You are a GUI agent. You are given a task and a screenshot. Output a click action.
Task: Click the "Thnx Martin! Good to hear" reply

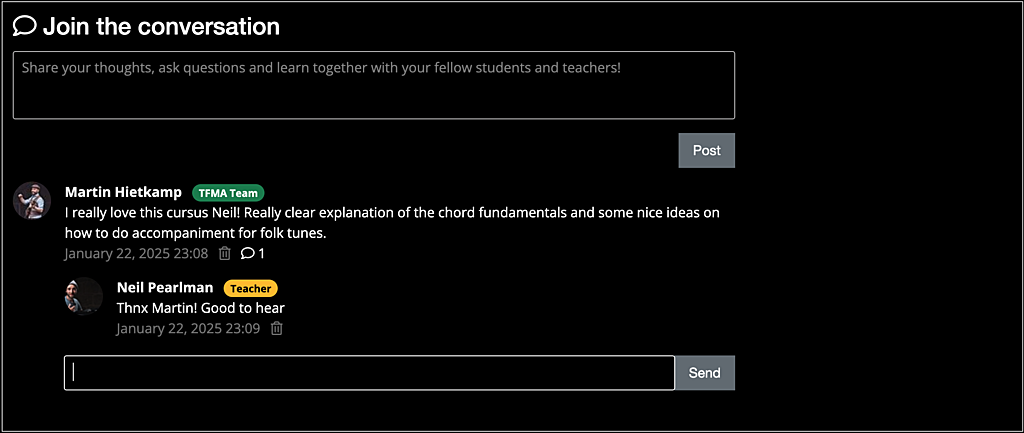[200, 308]
